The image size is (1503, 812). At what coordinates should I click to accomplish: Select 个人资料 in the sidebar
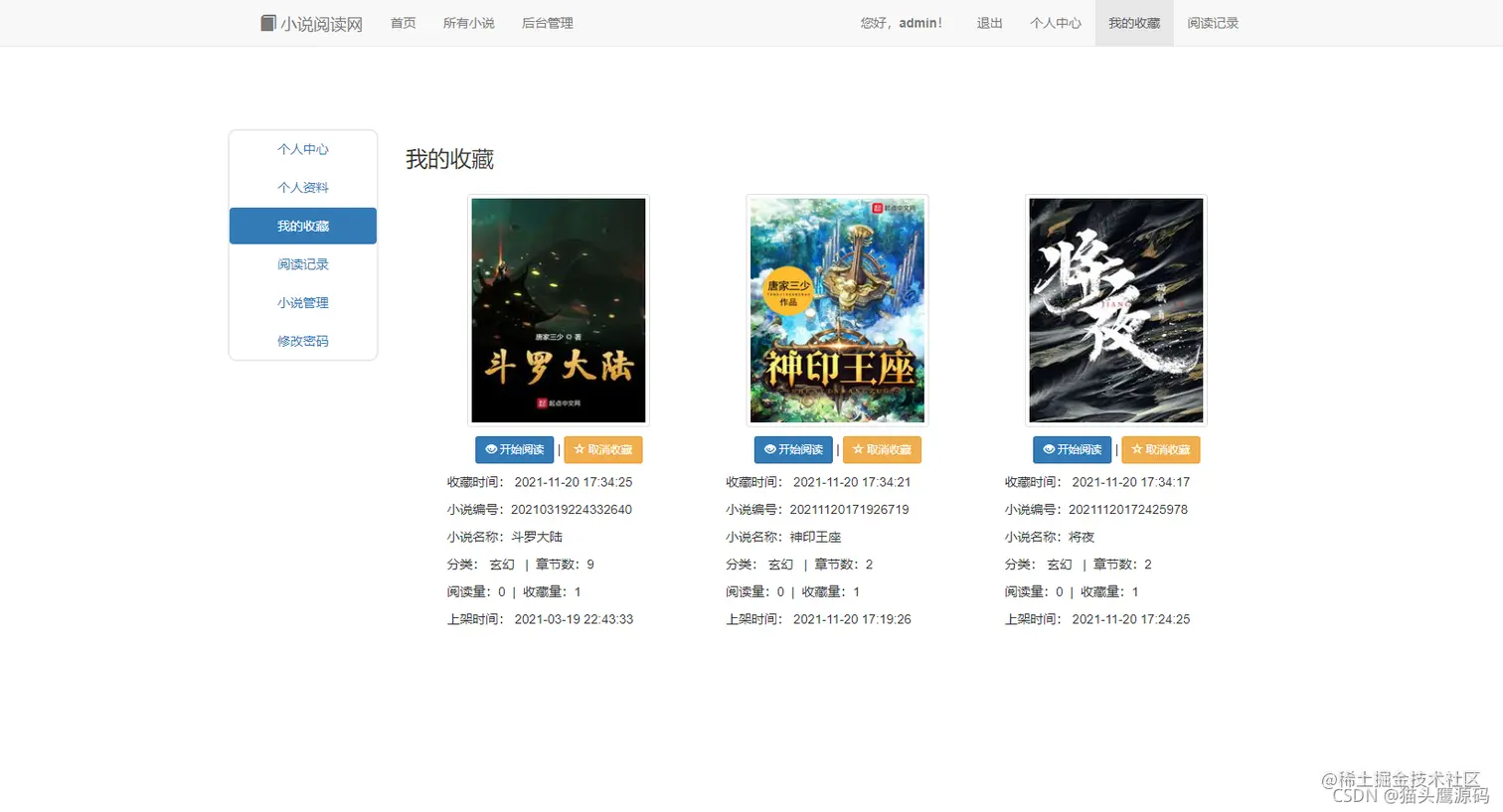pos(303,188)
